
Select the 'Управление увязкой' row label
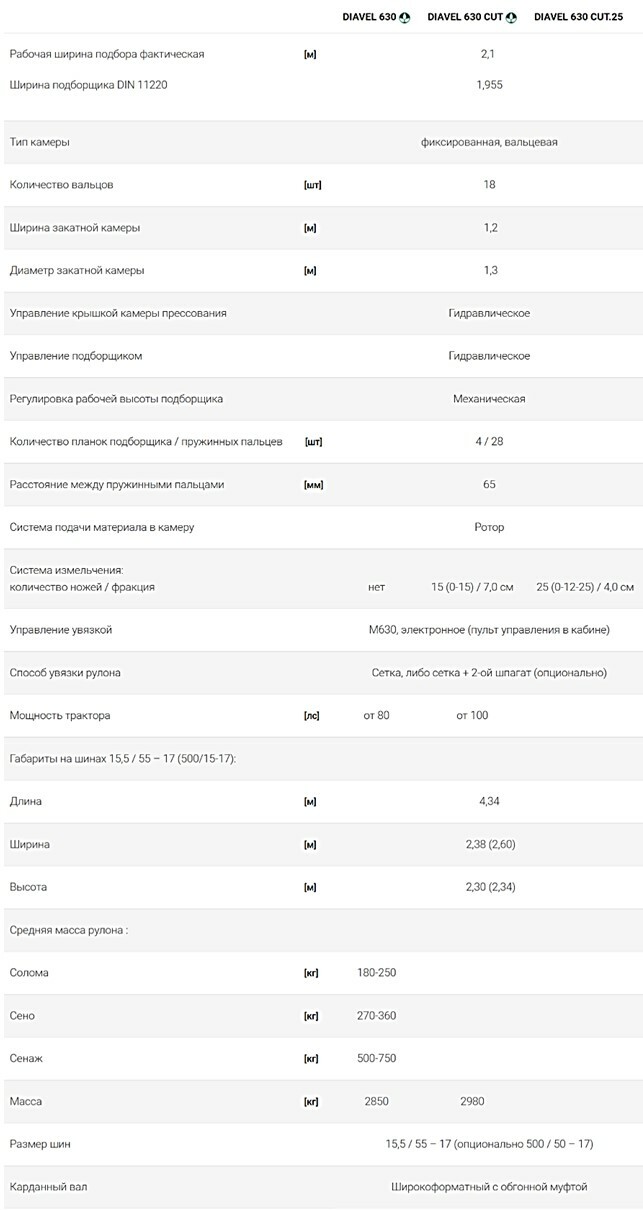(61, 630)
